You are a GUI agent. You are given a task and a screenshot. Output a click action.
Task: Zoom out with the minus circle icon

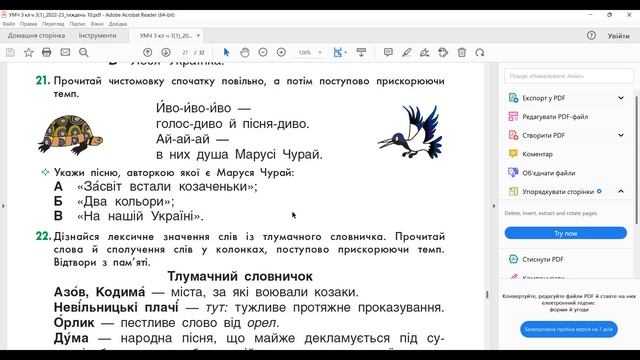click(x=263, y=52)
